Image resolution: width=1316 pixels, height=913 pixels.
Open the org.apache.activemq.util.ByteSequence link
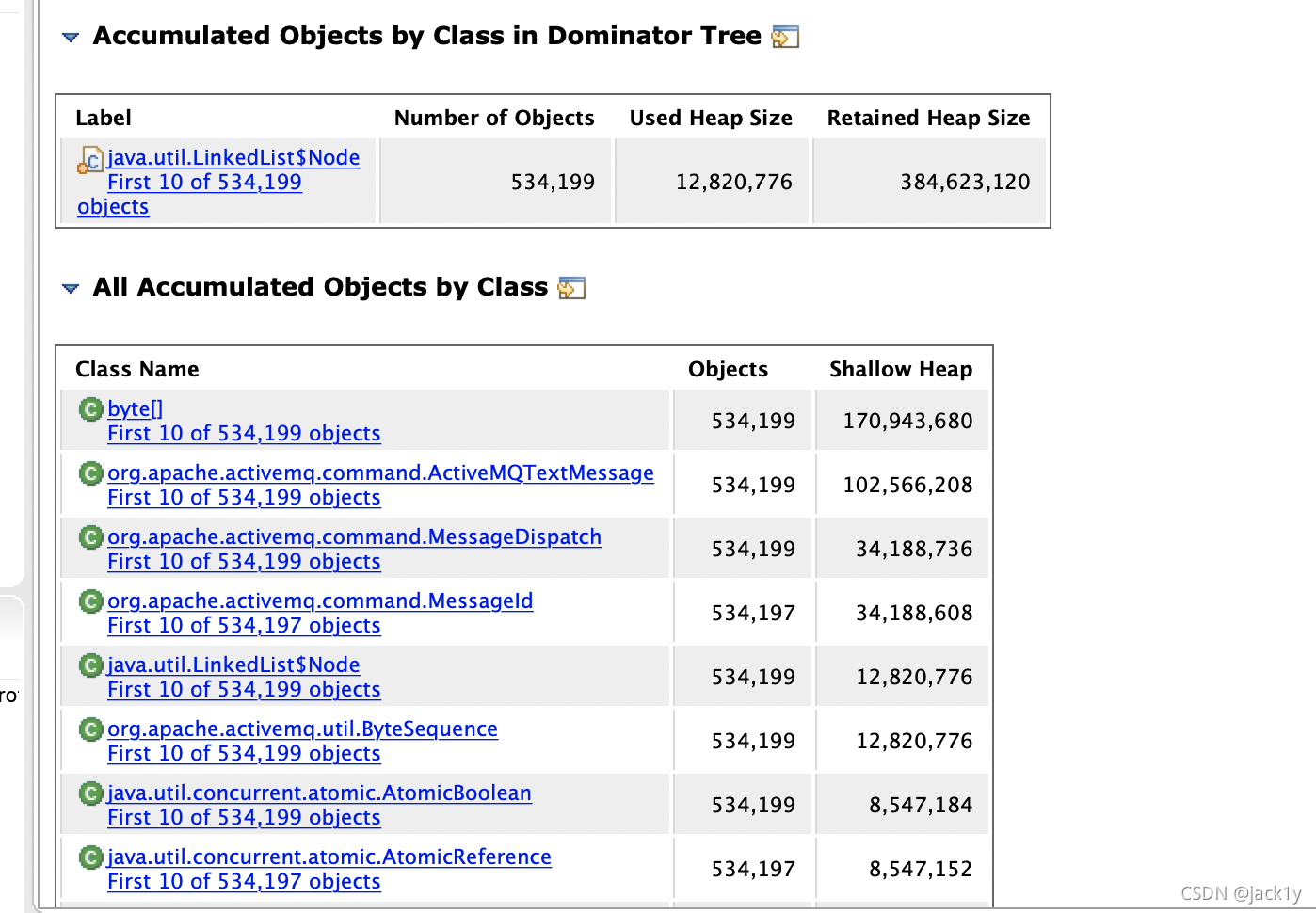coord(302,729)
